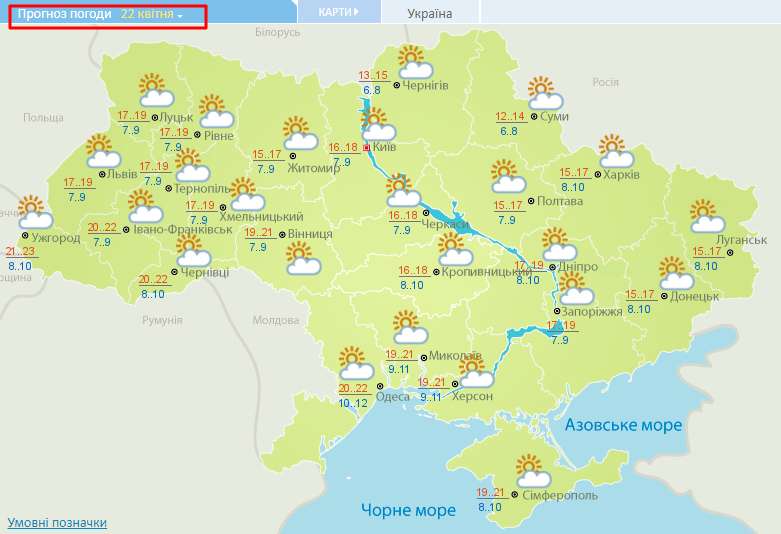This screenshot has width=781, height=534.
Task: Click the Полтава temperature 15..17
Action: pyautogui.click(x=507, y=205)
